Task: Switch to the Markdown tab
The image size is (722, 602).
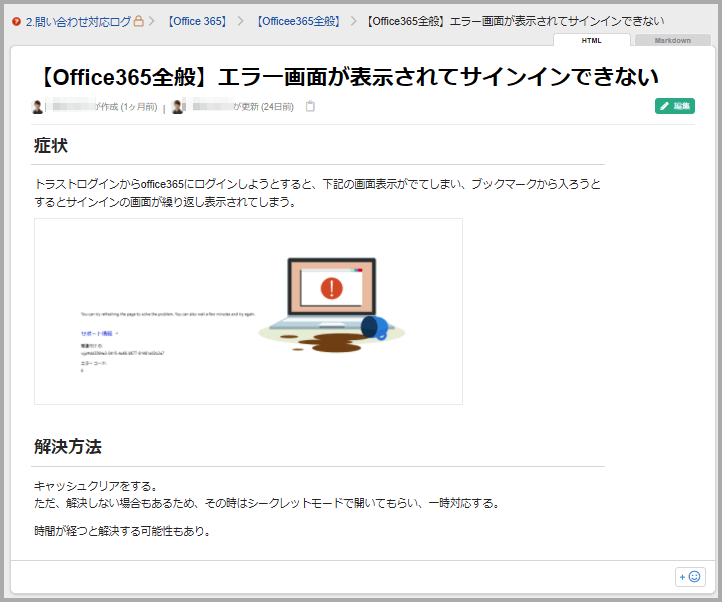Action: [672, 41]
